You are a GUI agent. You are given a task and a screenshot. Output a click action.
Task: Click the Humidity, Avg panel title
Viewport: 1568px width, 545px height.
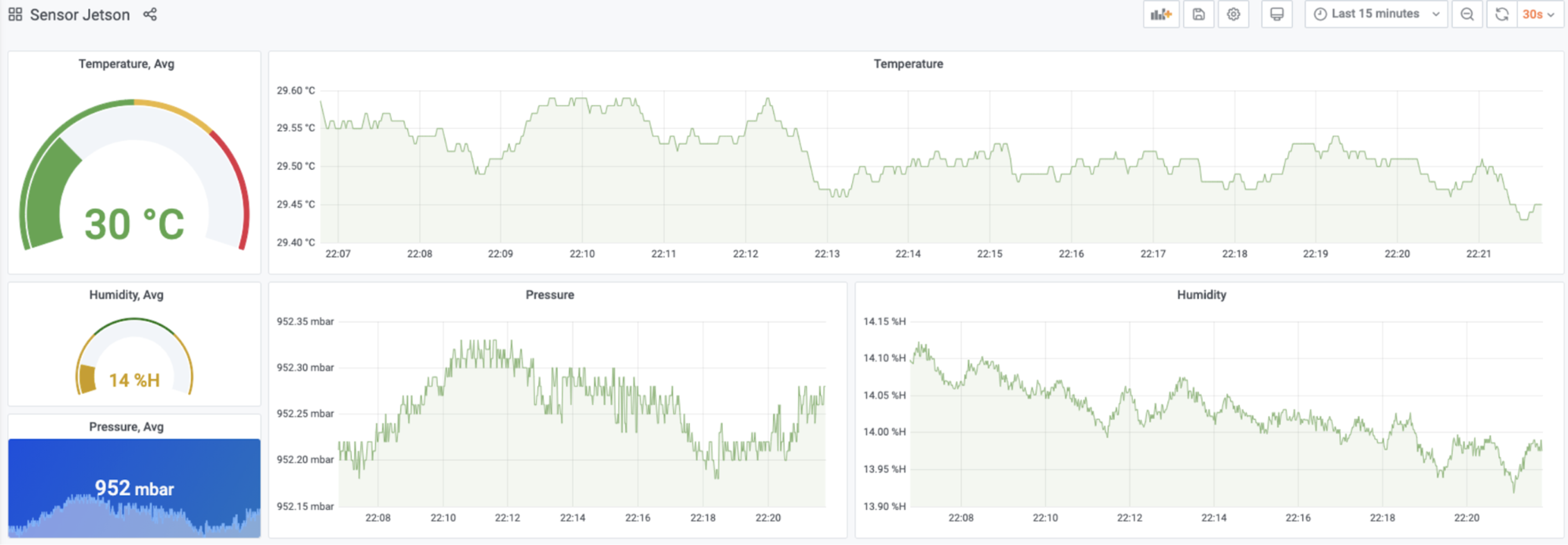126,295
